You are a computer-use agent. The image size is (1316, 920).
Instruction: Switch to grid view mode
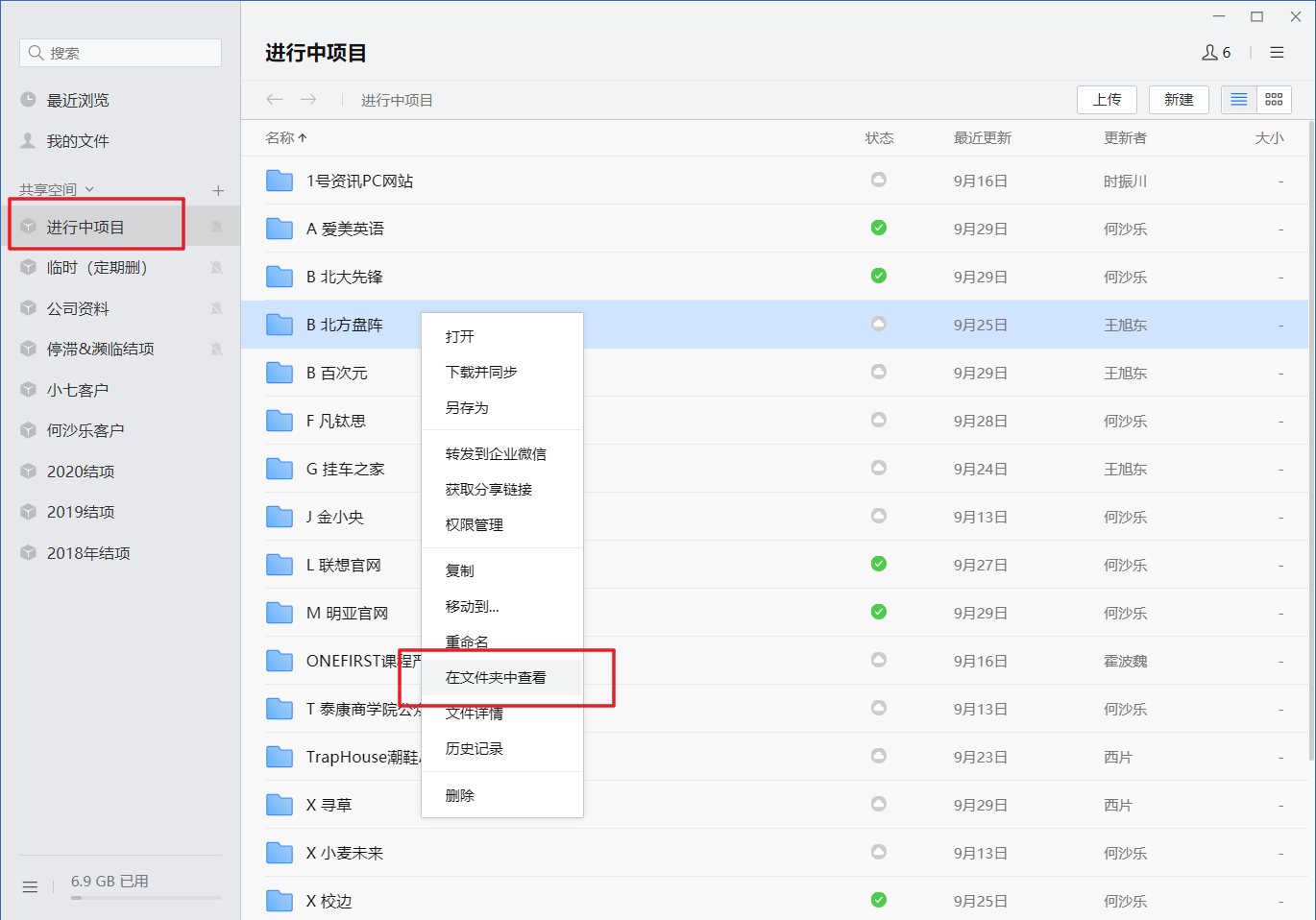click(1274, 100)
